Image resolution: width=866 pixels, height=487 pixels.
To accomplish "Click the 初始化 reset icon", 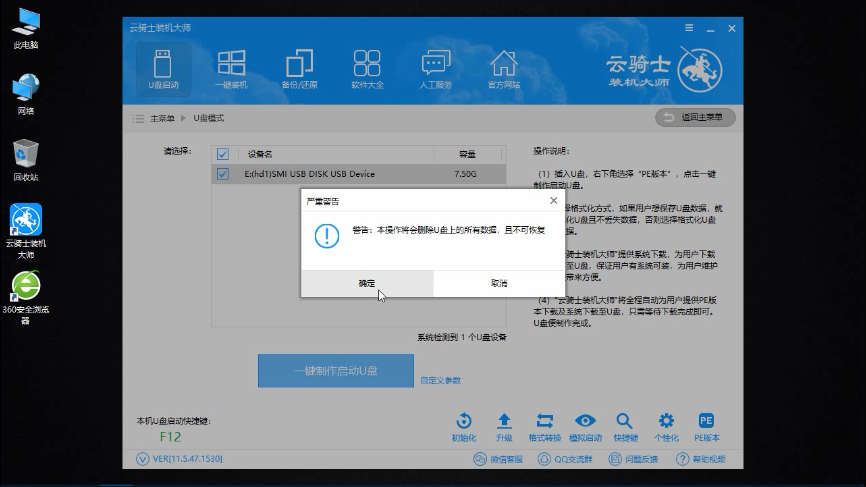I will tap(464, 427).
